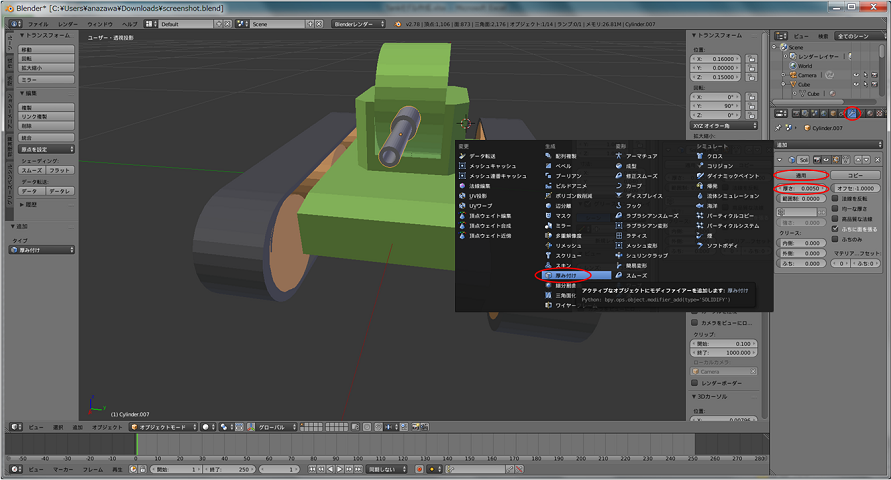
Task: Choose the Mirror (ミラー) modifier entry
Action: [564, 225]
